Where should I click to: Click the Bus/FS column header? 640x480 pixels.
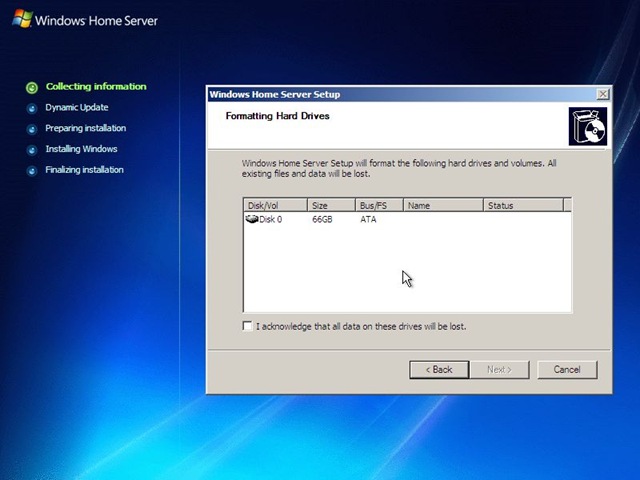pyautogui.click(x=379, y=205)
